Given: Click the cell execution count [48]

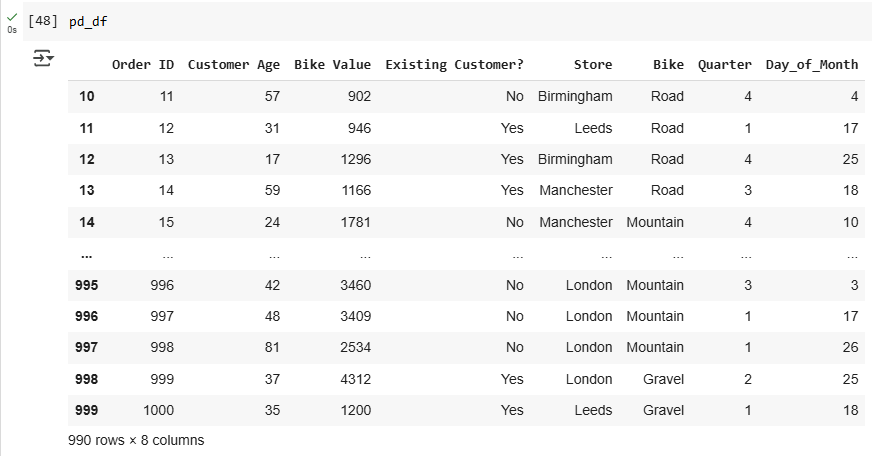Looking at the screenshot, I should [43, 21].
